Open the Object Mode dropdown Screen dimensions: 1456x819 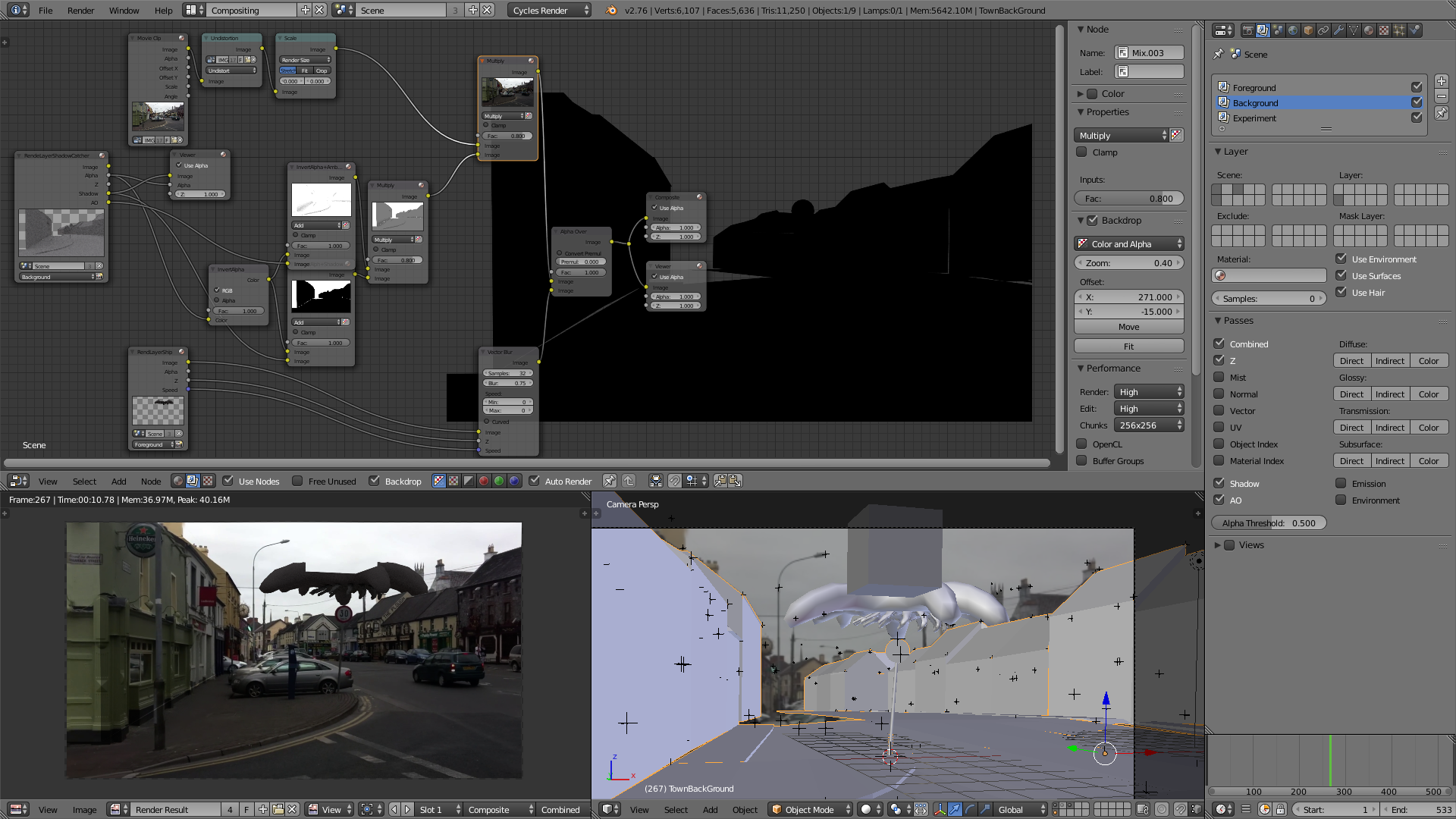coord(811,809)
